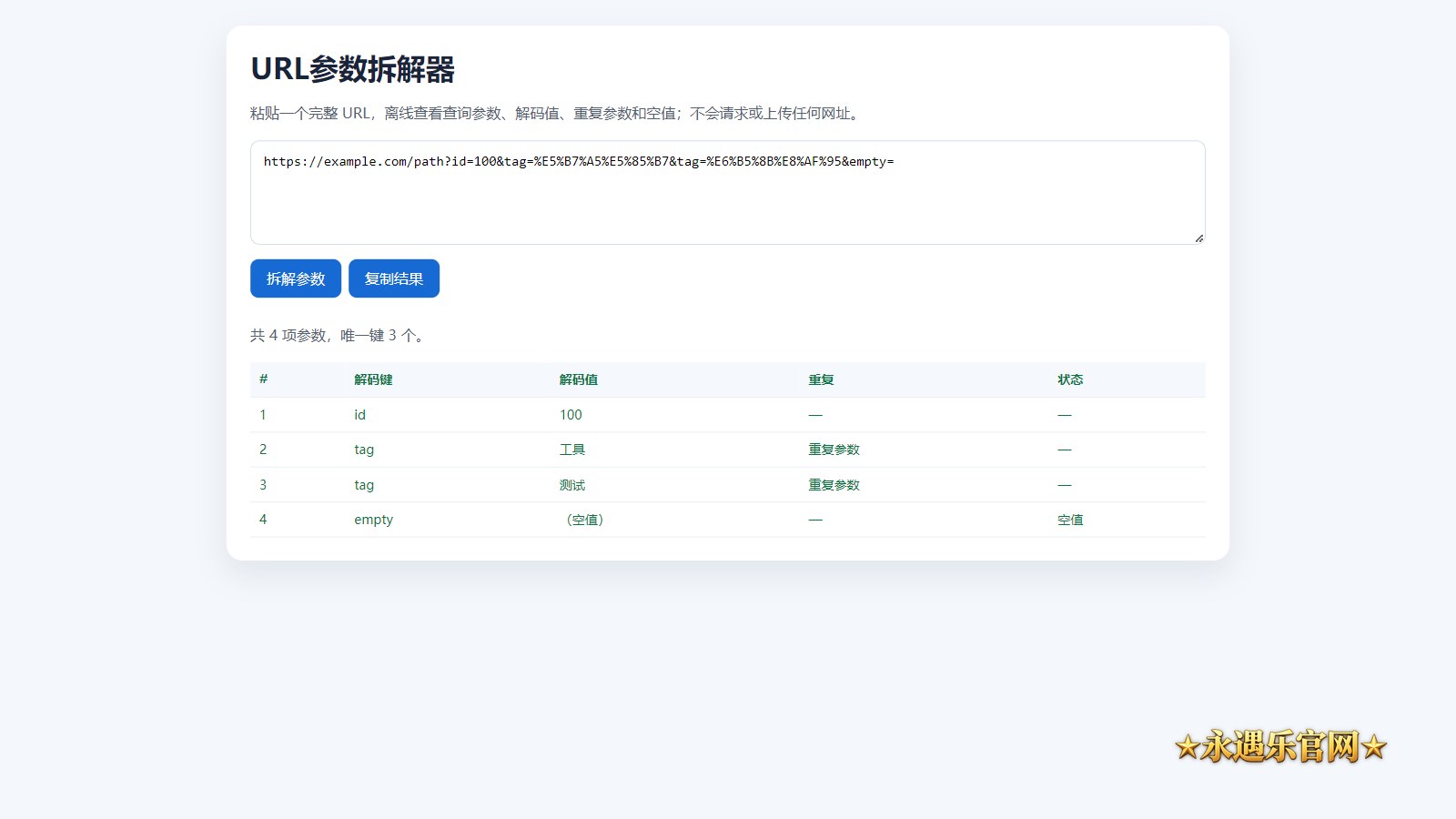Click the 解码值 column header
The height and width of the screenshot is (819, 1456).
tap(579, 379)
